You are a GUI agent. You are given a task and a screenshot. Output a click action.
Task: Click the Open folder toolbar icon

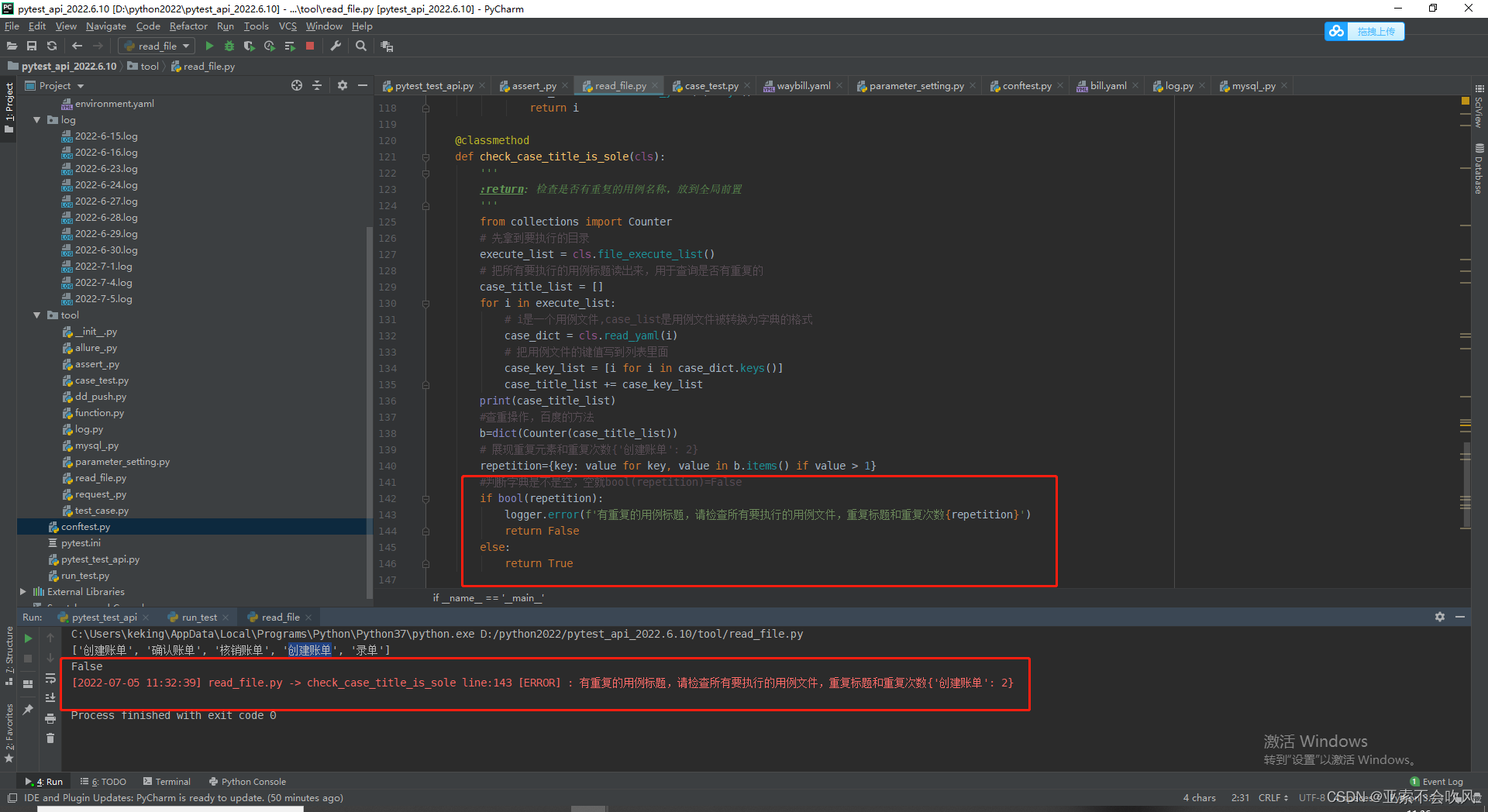(x=12, y=46)
